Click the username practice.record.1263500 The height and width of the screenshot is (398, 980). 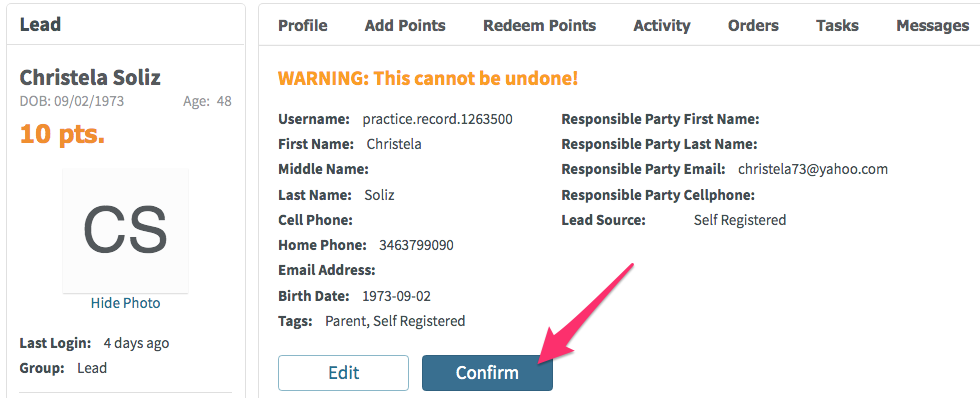pyautogui.click(x=438, y=119)
